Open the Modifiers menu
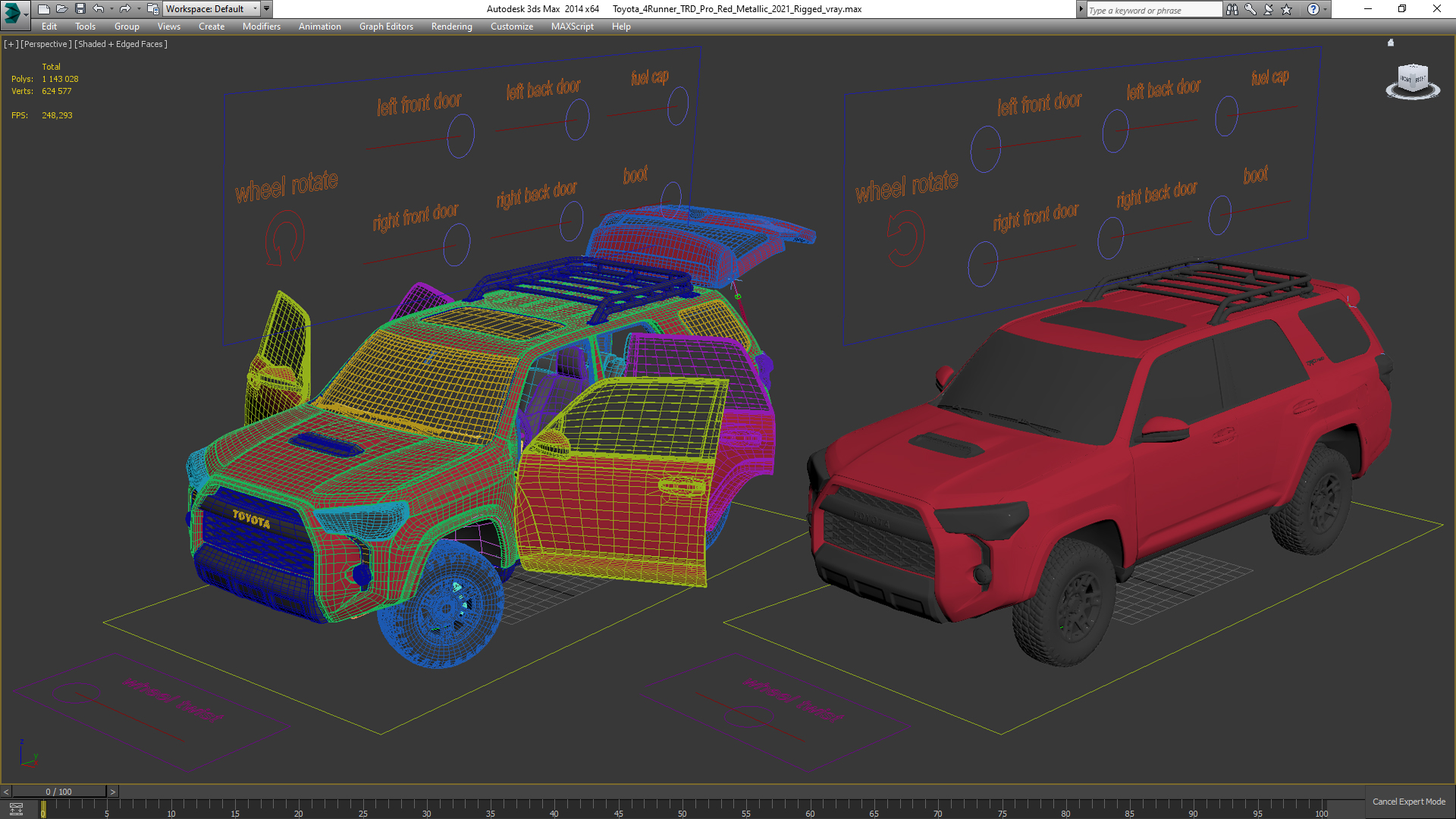The height and width of the screenshot is (819, 1456). point(262,27)
